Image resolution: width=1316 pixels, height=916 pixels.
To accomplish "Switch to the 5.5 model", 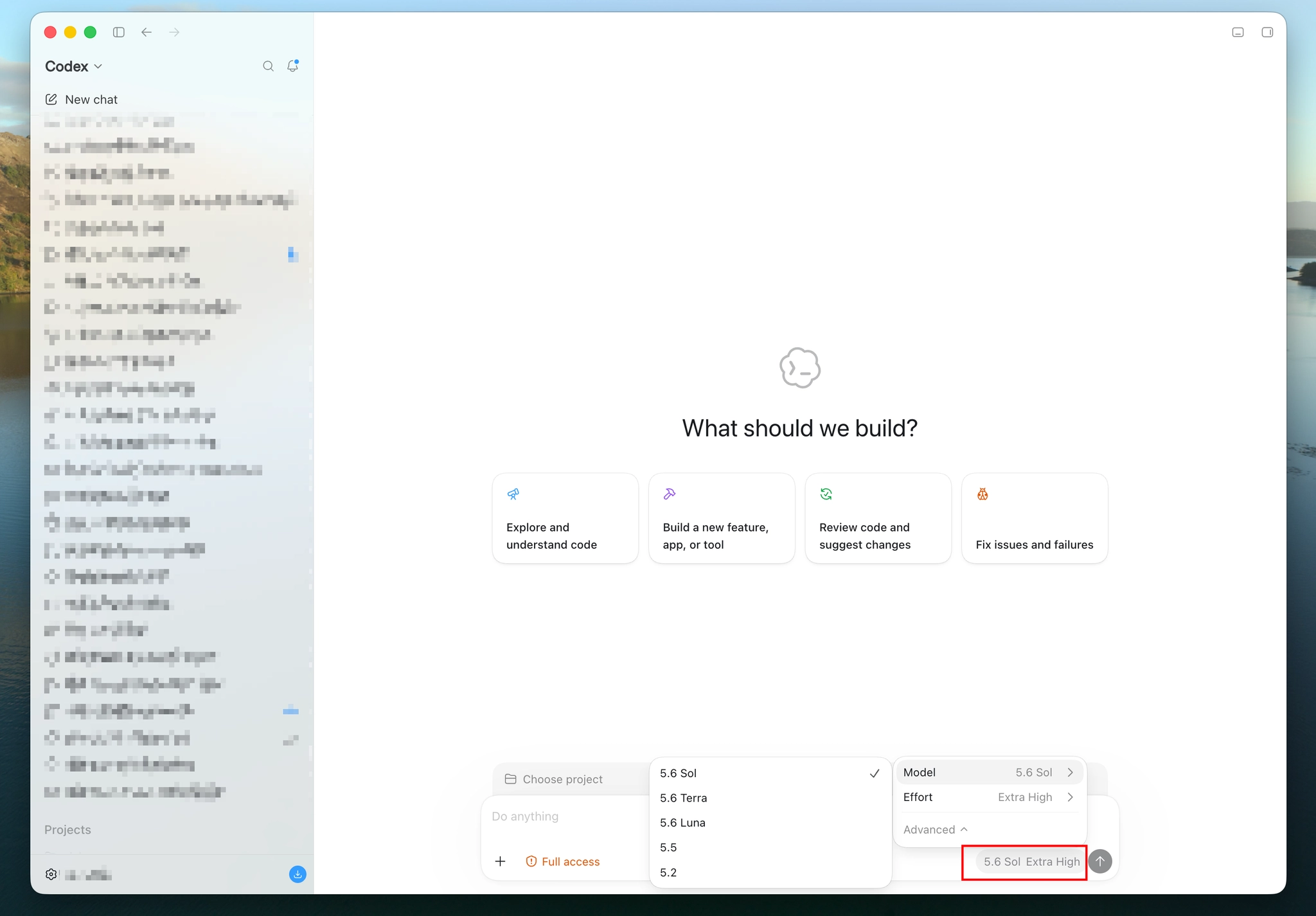I will 770,847.
